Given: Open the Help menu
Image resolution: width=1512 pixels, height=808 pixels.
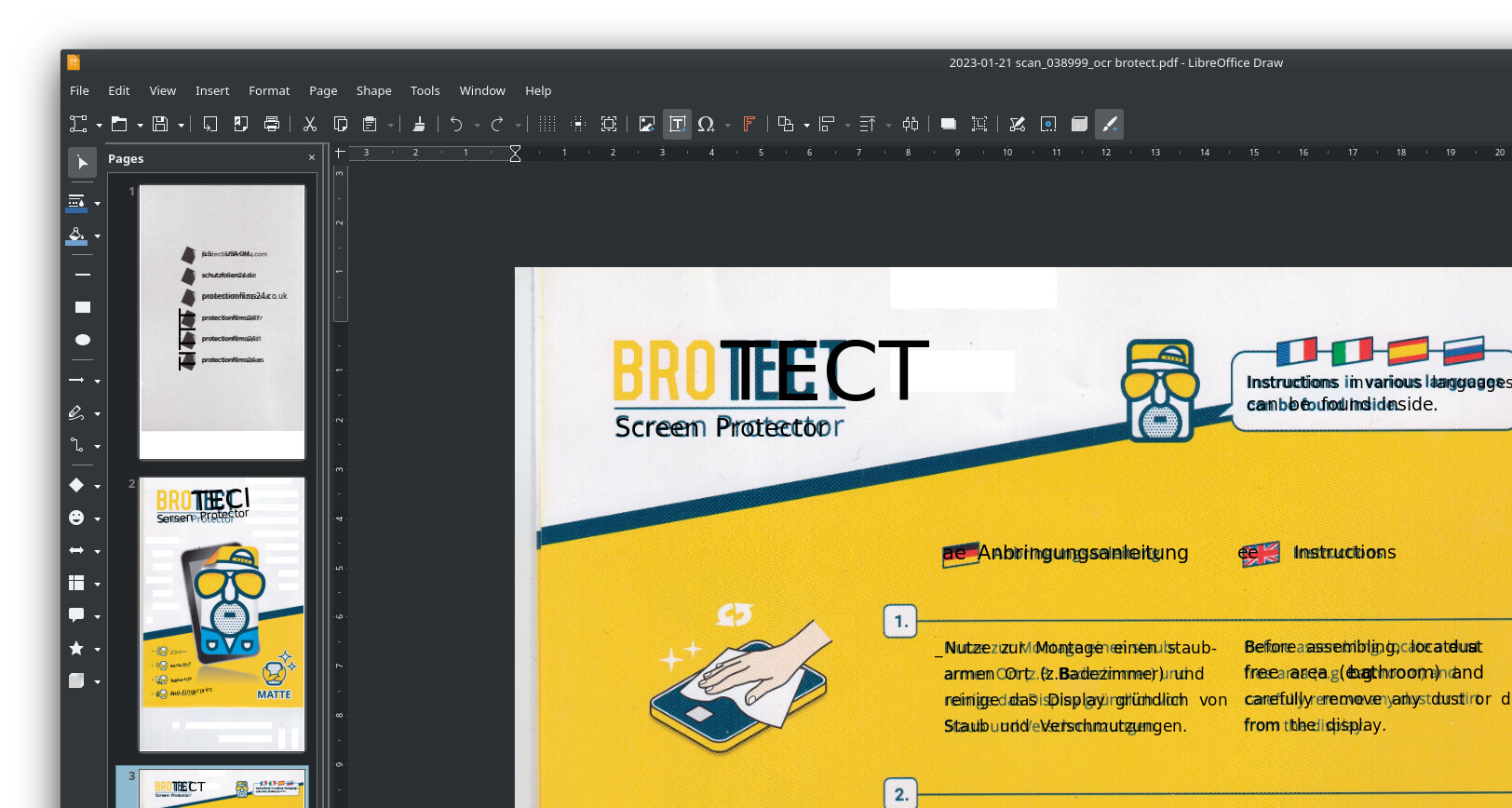Looking at the screenshot, I should point(538,90).
